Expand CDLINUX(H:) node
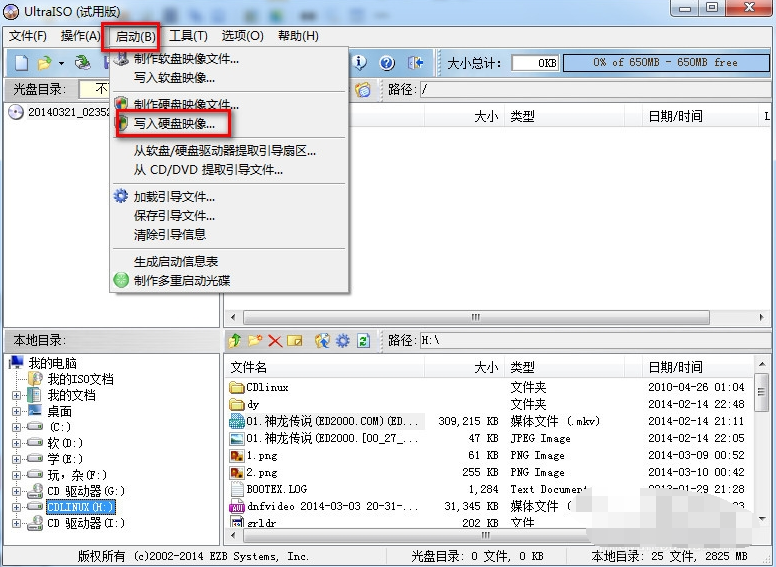The height and width of the screenshot is (567, 776). click(16, 507)
